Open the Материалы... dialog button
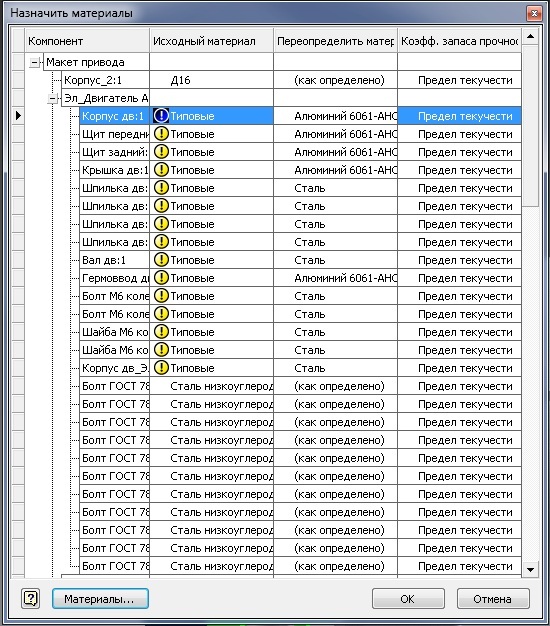 coord(100,598)
